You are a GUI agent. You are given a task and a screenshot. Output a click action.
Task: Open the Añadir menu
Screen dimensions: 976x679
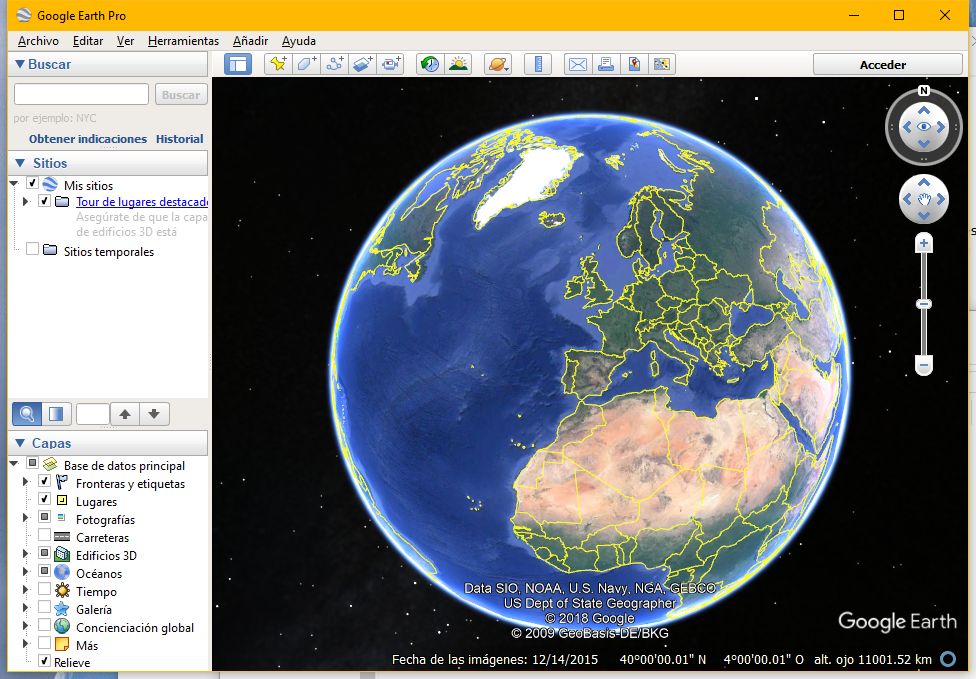click(250, 41)
